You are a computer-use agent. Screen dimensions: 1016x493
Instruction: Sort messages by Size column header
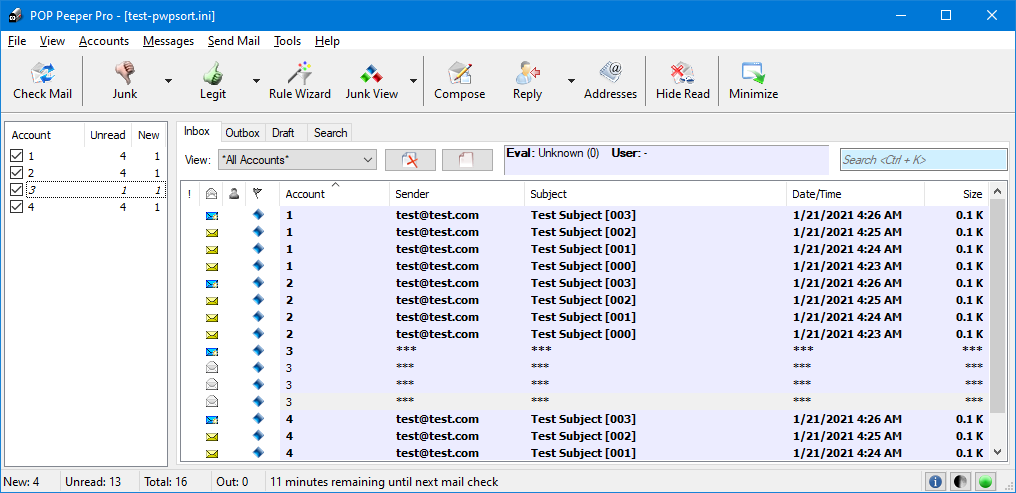click(x=956, y=194)
